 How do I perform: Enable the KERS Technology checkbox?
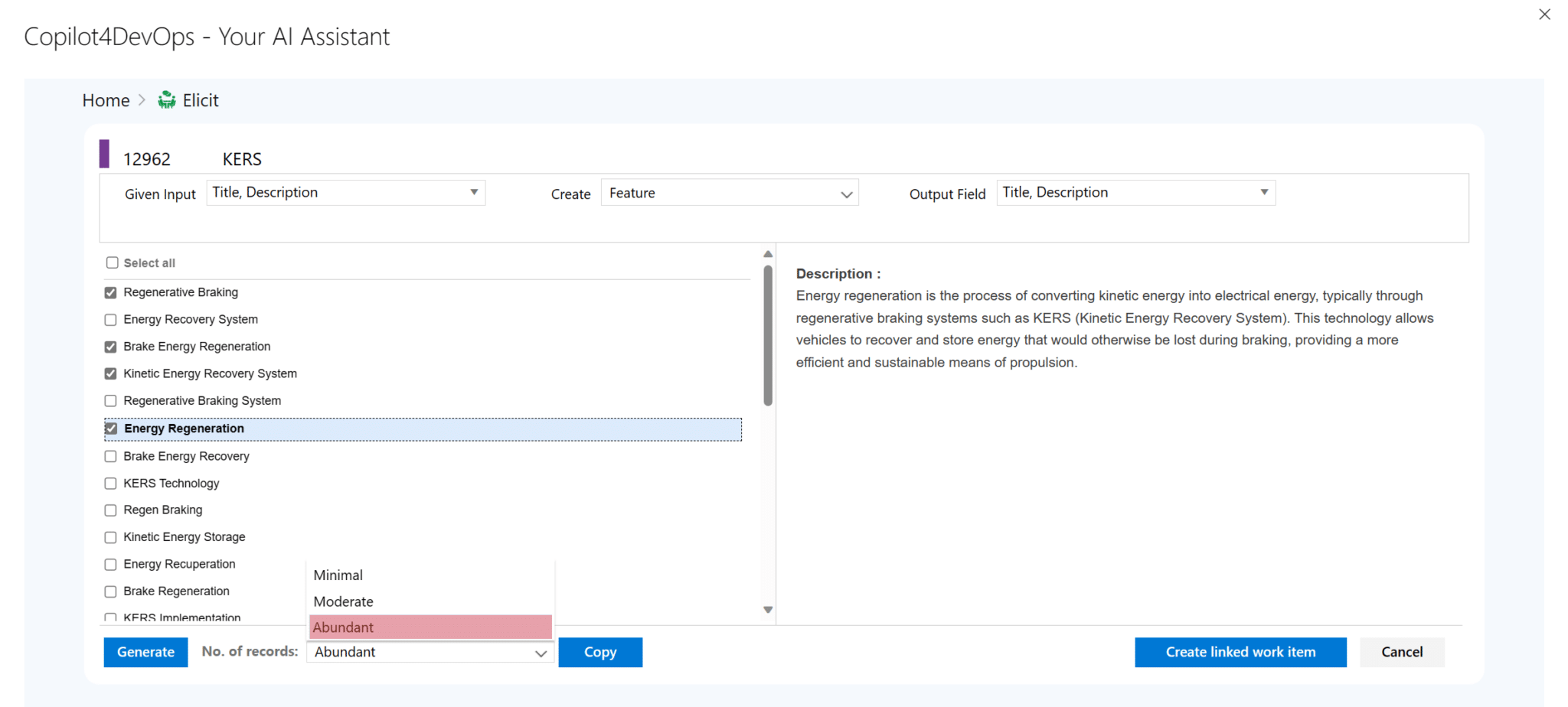coord(110,483)
